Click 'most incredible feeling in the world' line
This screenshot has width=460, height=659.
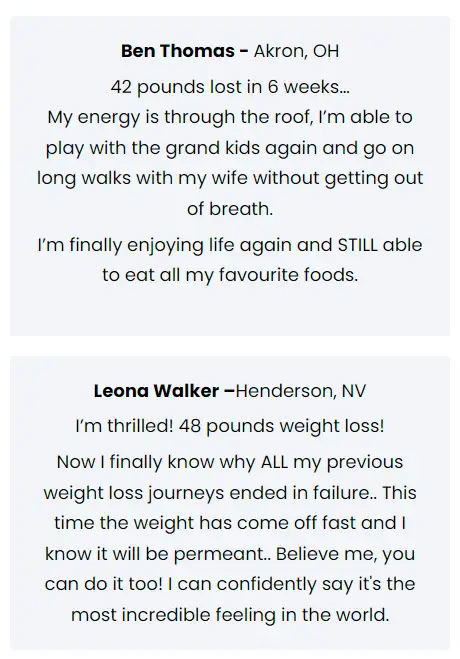pos(230,615)
